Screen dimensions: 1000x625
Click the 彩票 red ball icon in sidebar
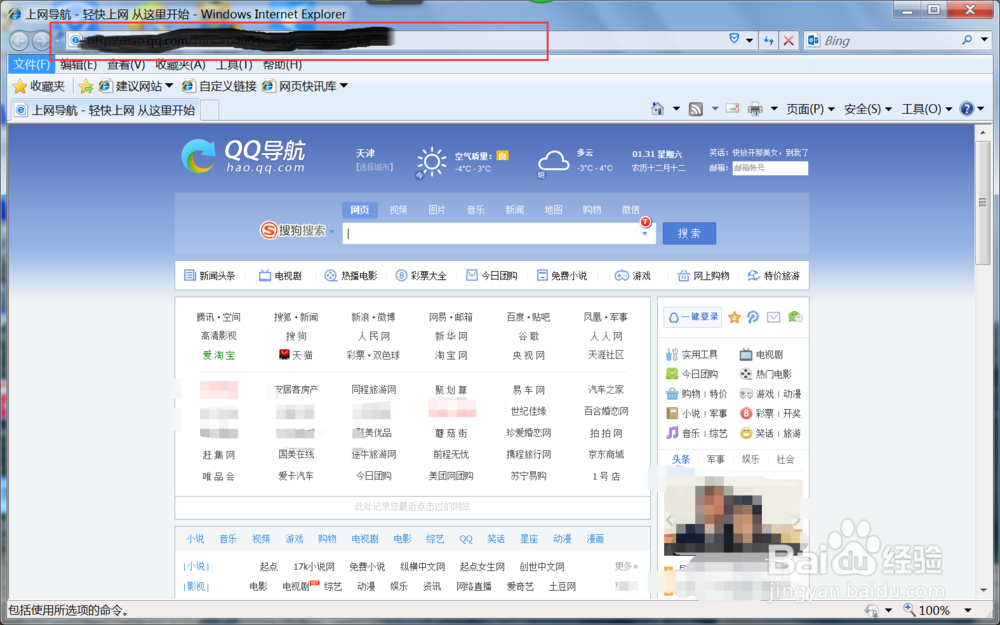tap(746, 413)
